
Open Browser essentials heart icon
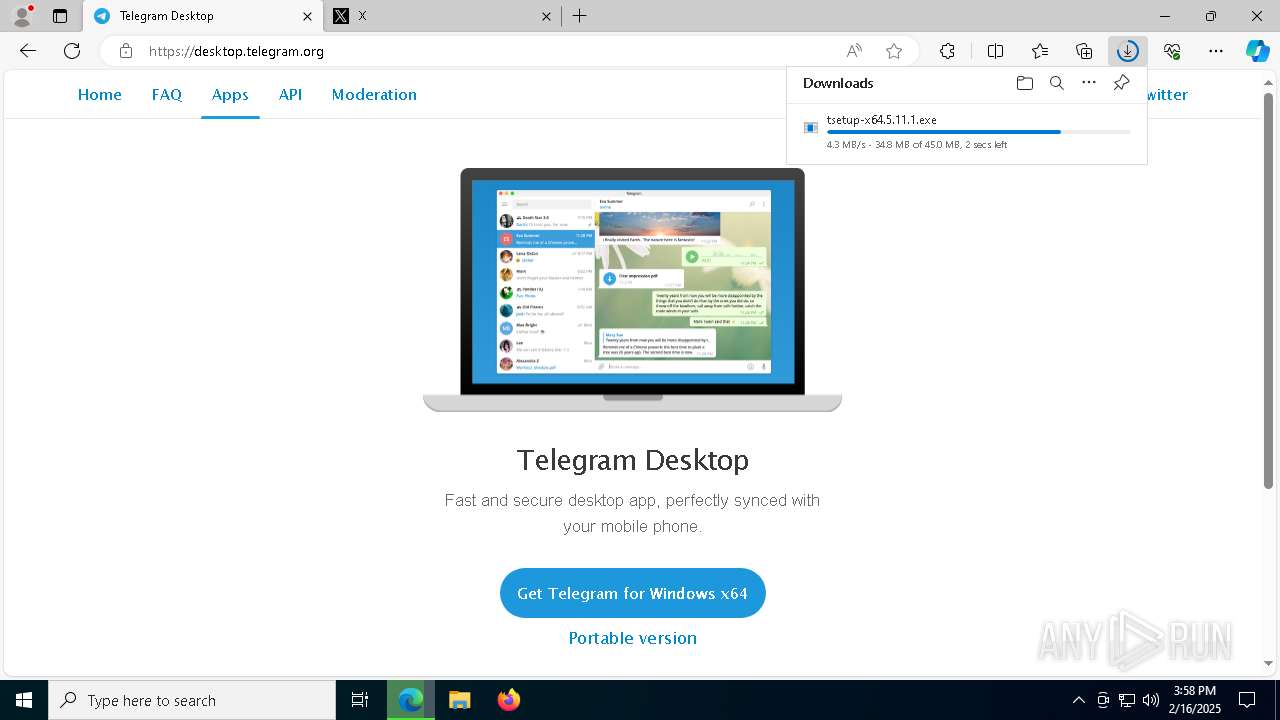tap(1172, 51)
